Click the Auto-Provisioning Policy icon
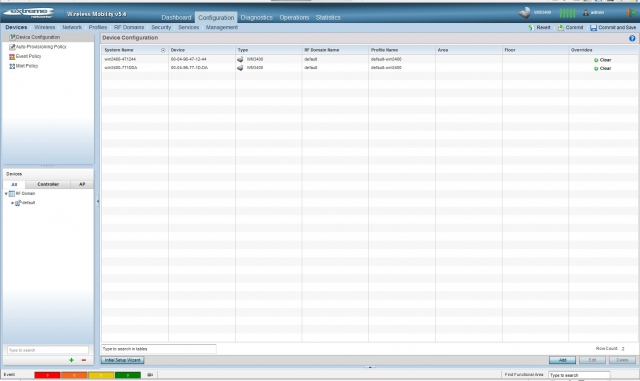Image resolution: width=640 pixels, height=381 pixels. [12, 47]
